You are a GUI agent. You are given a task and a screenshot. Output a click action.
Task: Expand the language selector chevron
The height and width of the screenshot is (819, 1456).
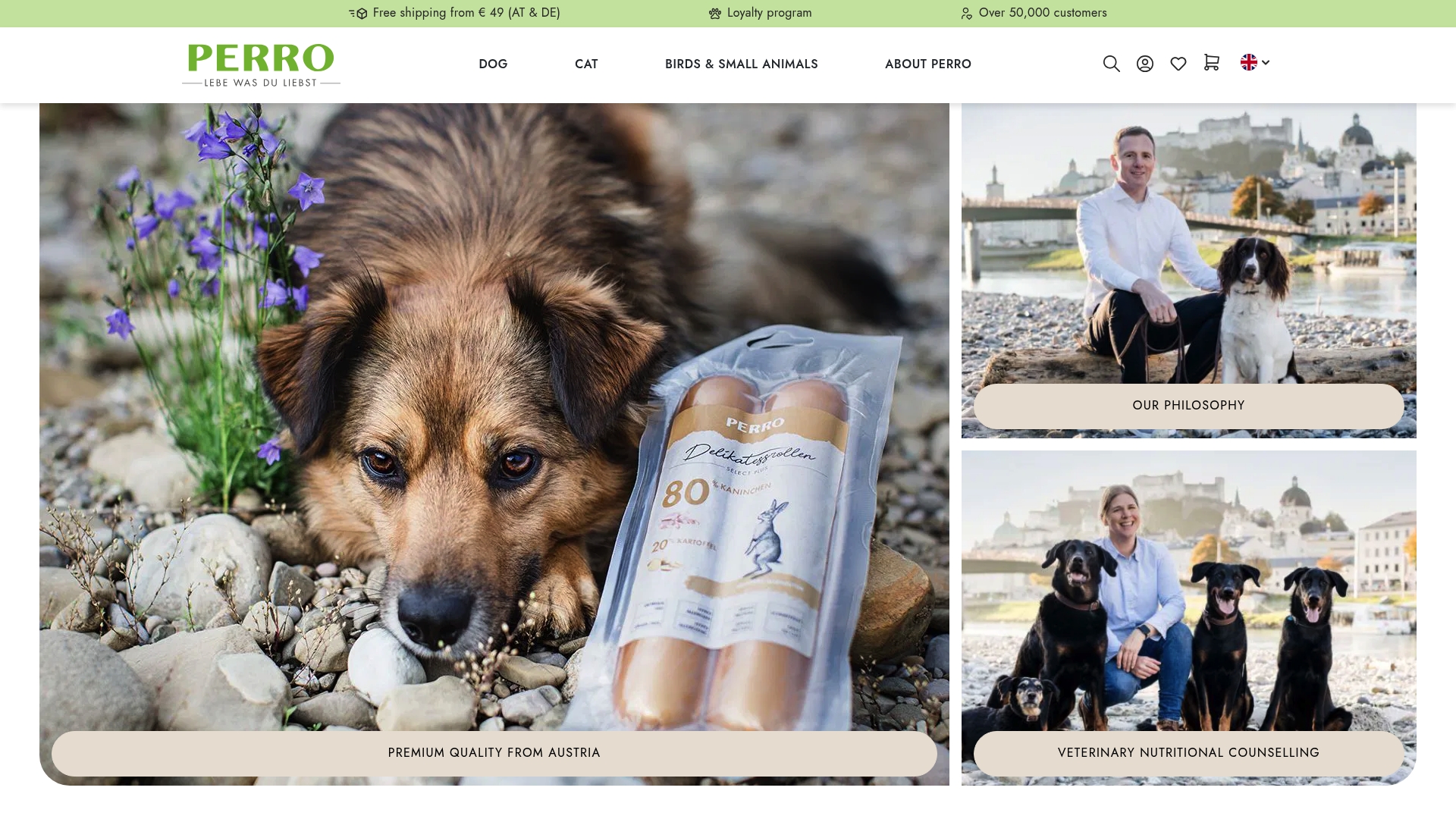pos(1265,64)
